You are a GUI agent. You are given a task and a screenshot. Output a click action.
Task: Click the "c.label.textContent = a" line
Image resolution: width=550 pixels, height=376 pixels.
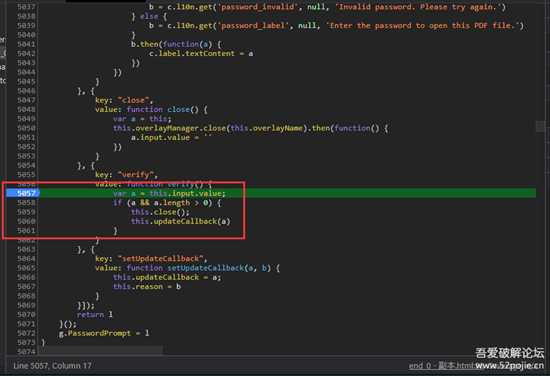coord(201,53)
